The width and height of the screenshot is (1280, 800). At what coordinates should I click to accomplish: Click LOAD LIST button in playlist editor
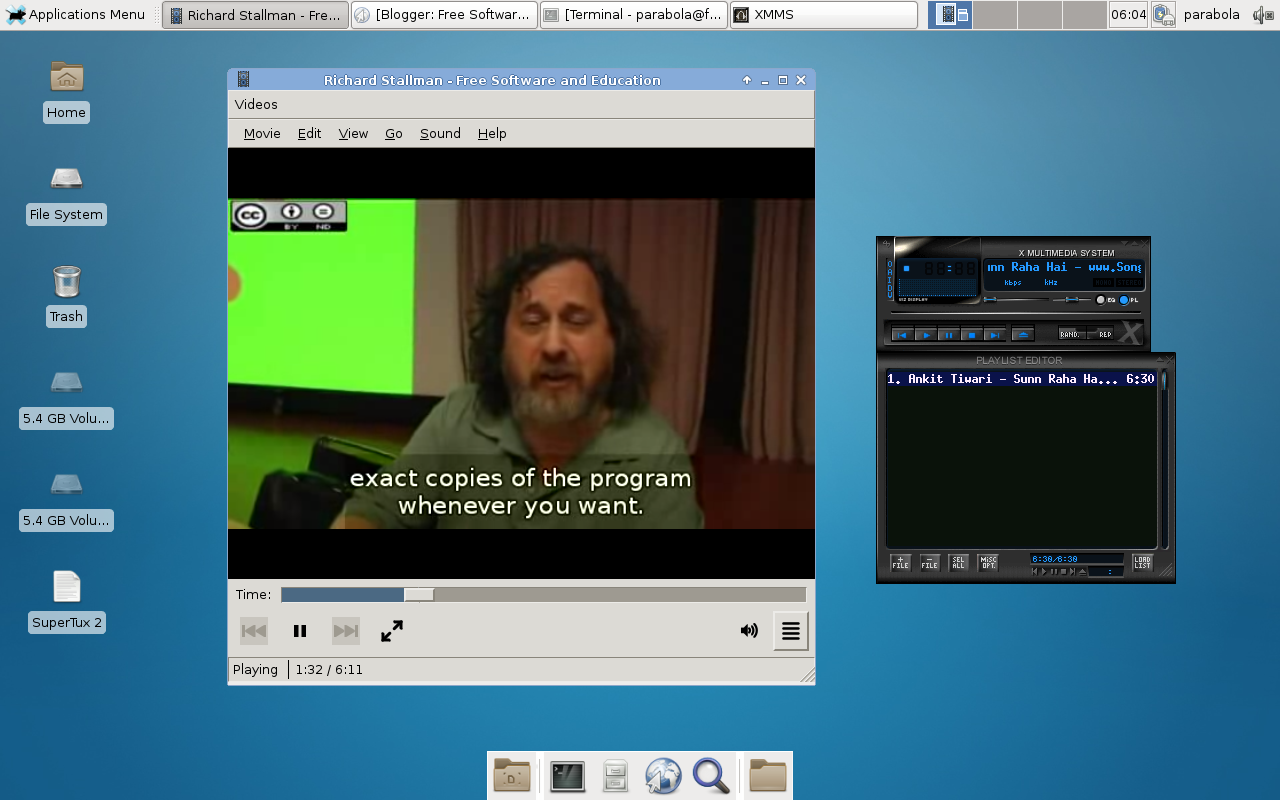point(1142,563)
